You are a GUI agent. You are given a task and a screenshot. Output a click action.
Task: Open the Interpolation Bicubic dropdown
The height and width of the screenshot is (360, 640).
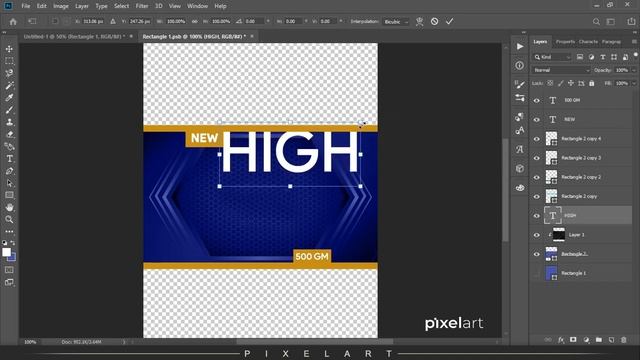[x=396, y=22]
